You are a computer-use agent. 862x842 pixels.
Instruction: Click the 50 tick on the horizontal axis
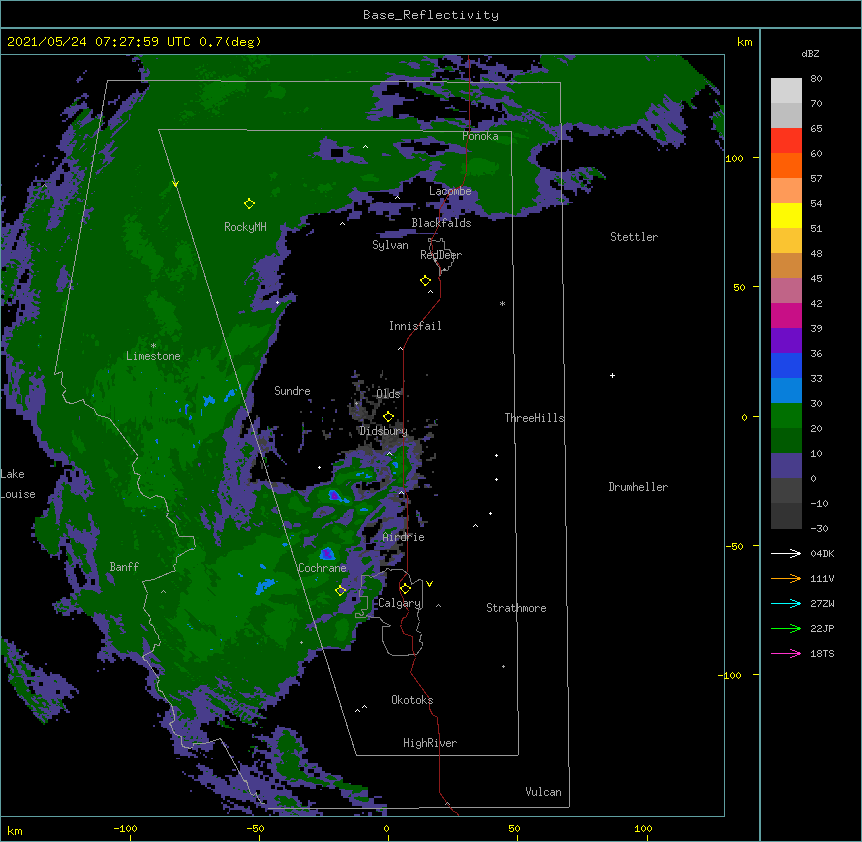(x=514, y=828)
